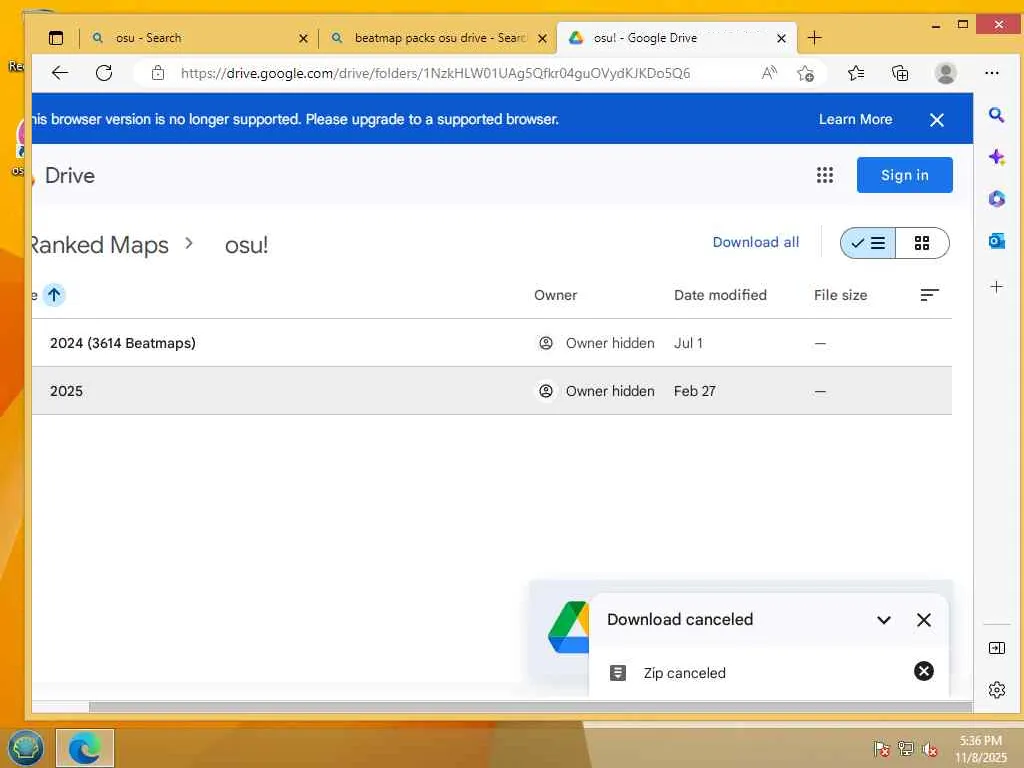Screen dimensions: 1024x768
Task: Dismiss the browser unsupported banner
Action: [x=936, y=120]
